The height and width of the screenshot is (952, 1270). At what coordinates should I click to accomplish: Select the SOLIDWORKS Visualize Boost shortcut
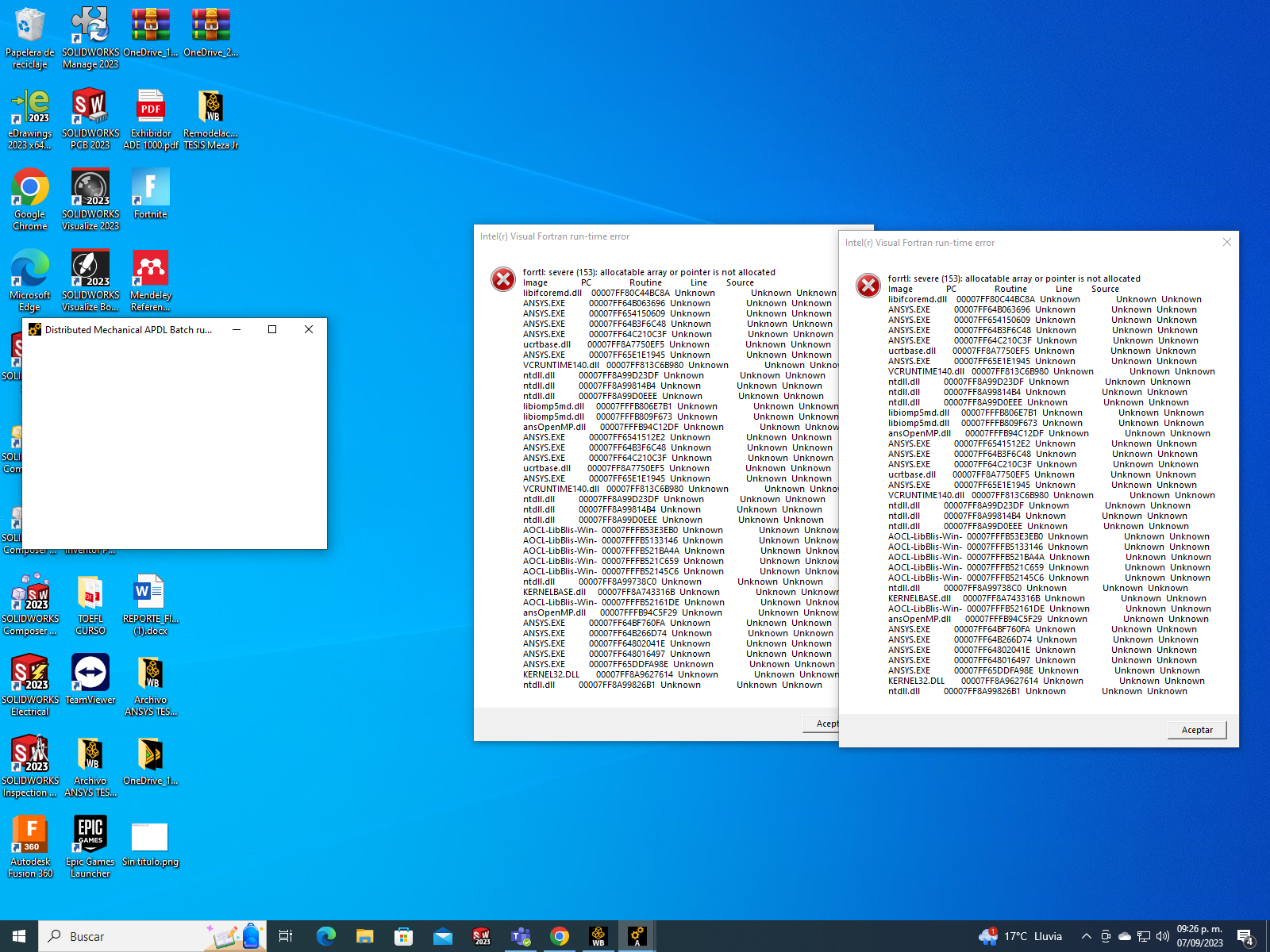(90, 280)
